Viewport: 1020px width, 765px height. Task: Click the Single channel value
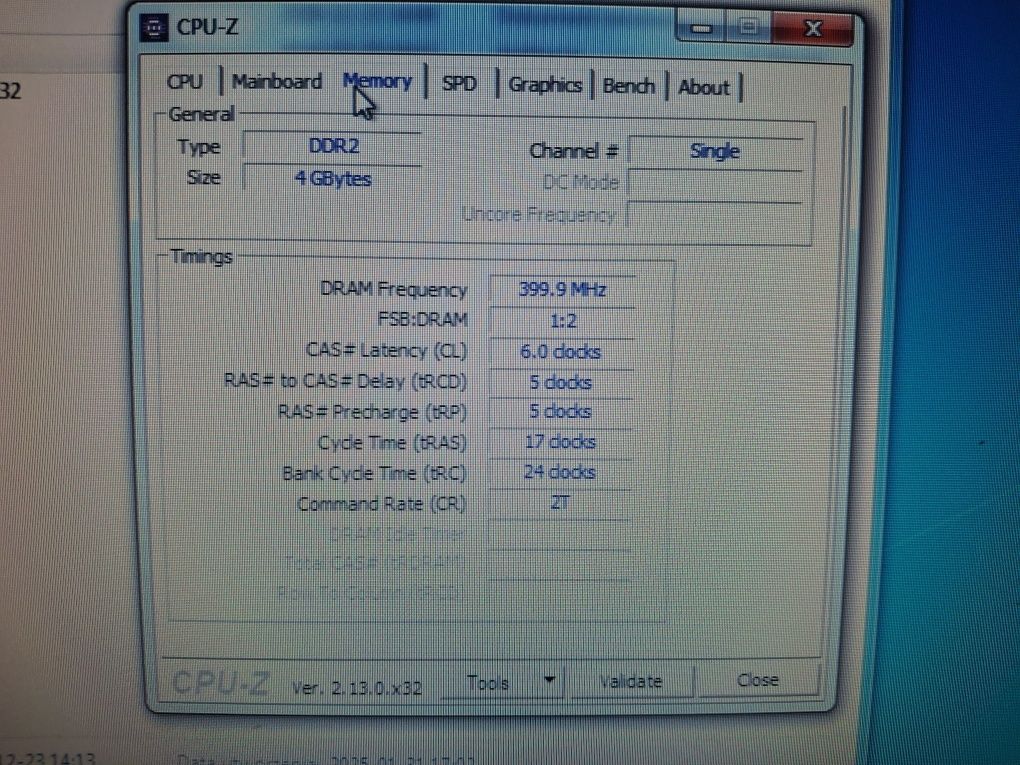(x=714, y=152)
